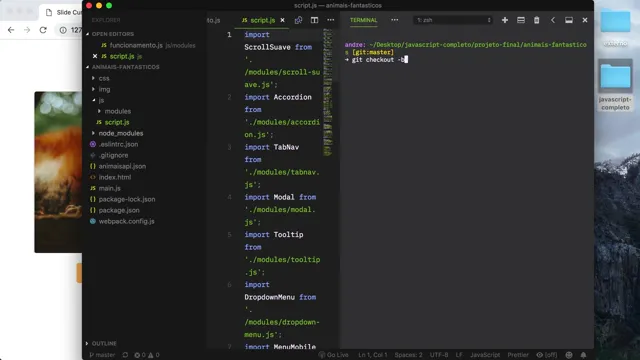Close the script.js editor tab
The image size is (640, 360).
(282, 20)
